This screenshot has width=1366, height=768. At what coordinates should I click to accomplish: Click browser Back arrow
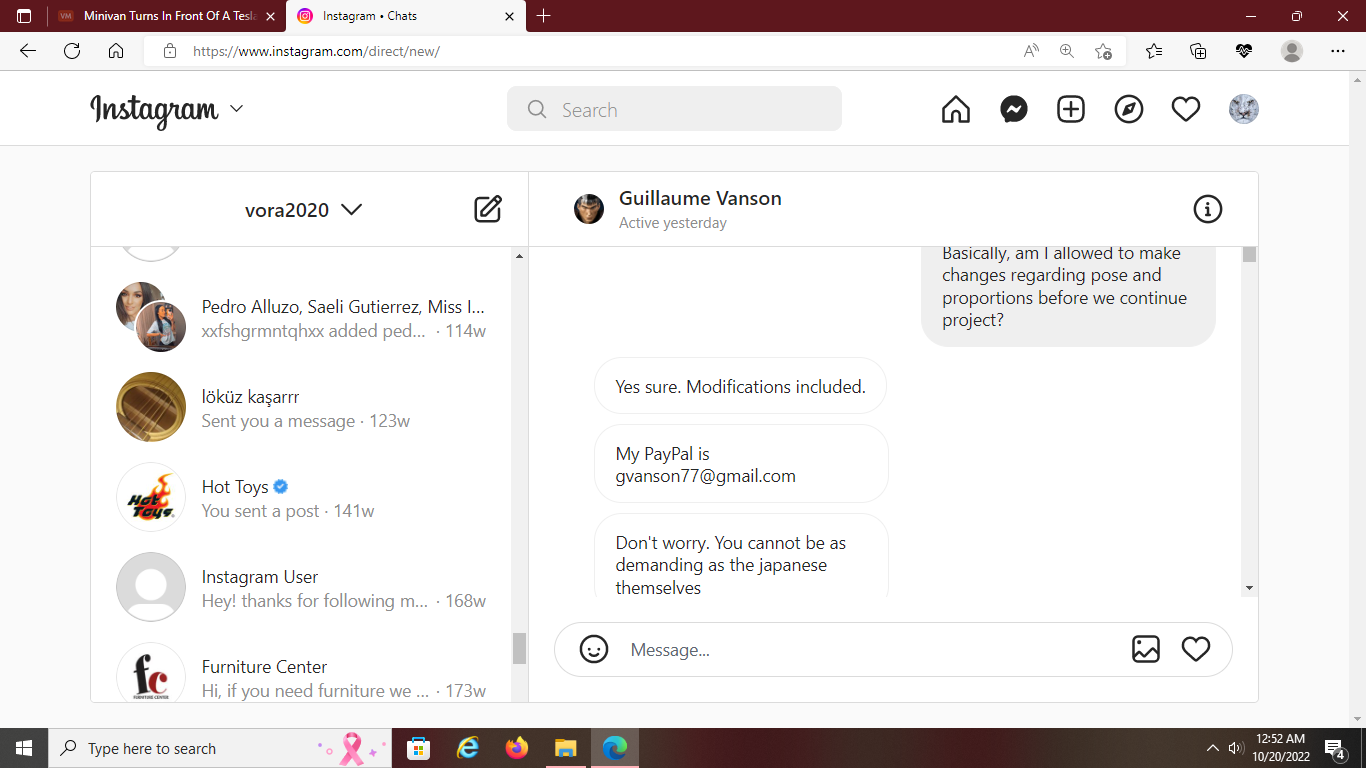point(28,51)
